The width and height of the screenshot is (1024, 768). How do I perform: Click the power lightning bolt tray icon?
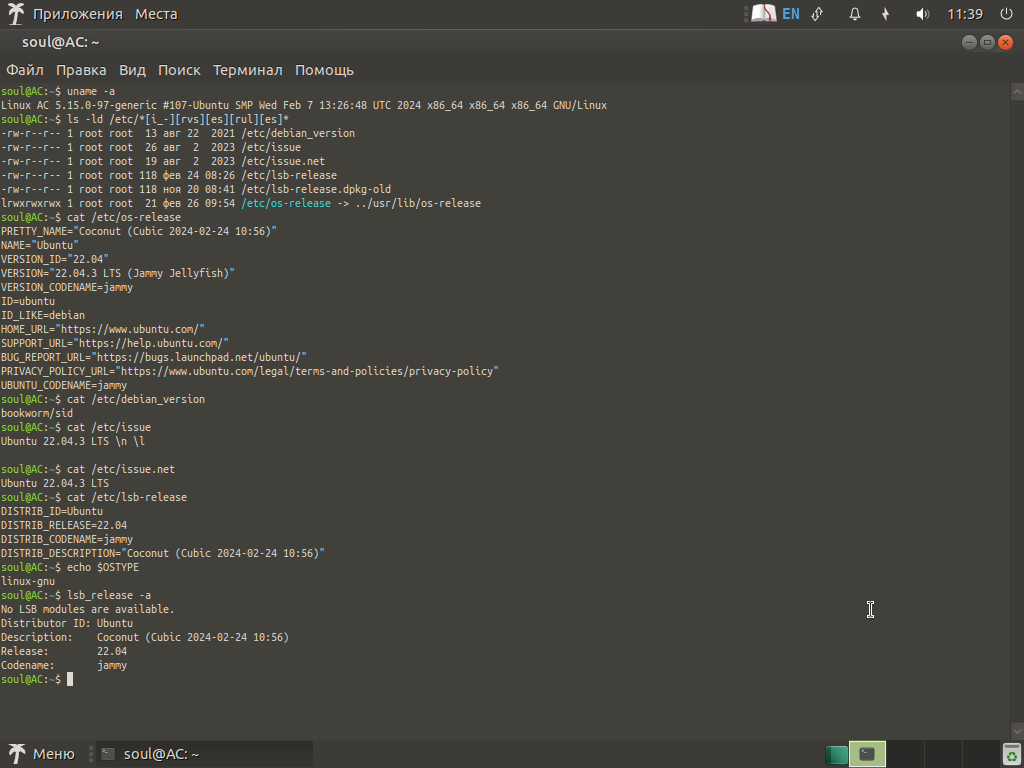886,14
